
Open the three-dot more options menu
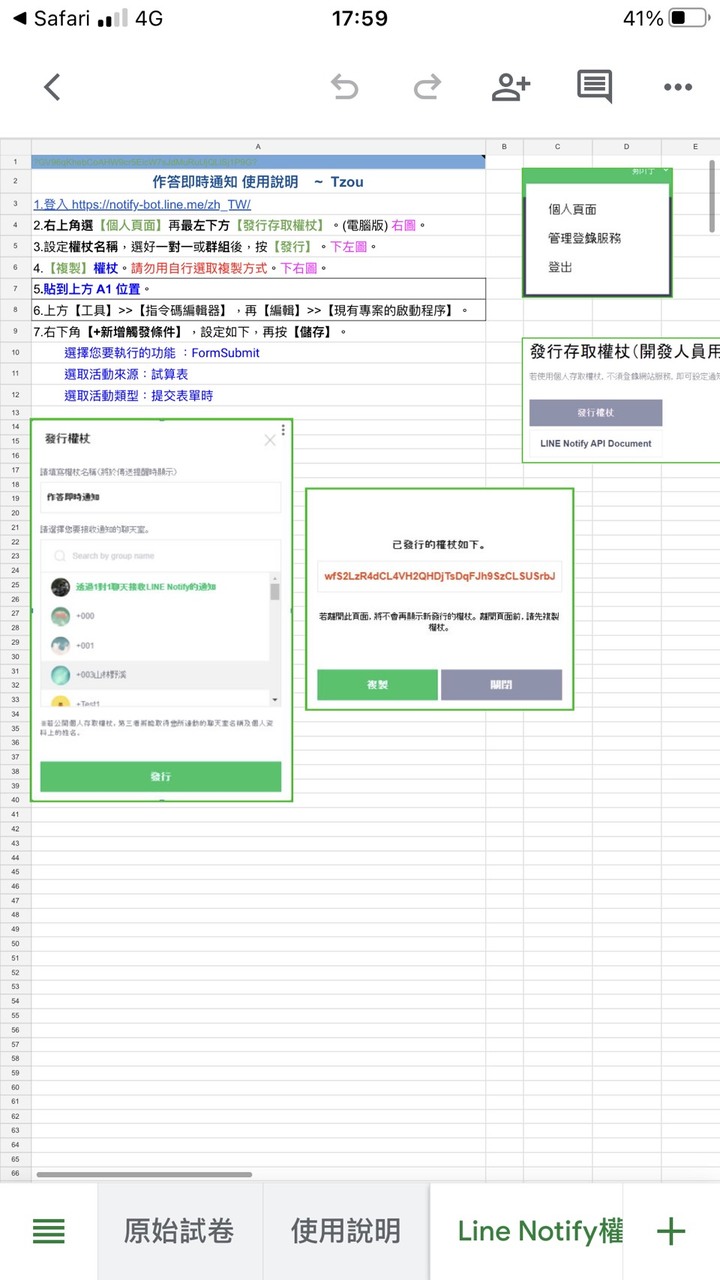678,87
